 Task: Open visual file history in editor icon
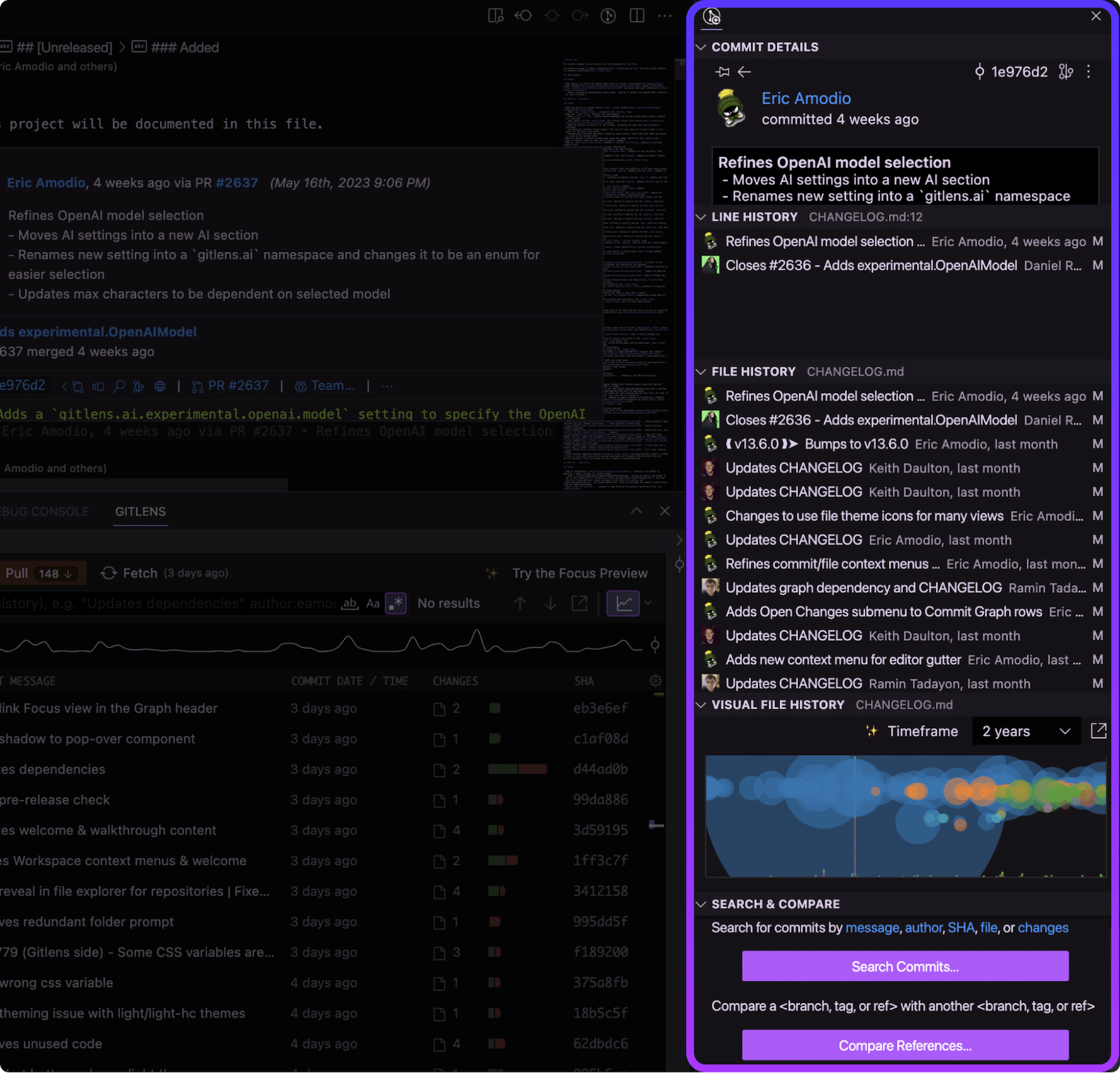coord(1098,731)
